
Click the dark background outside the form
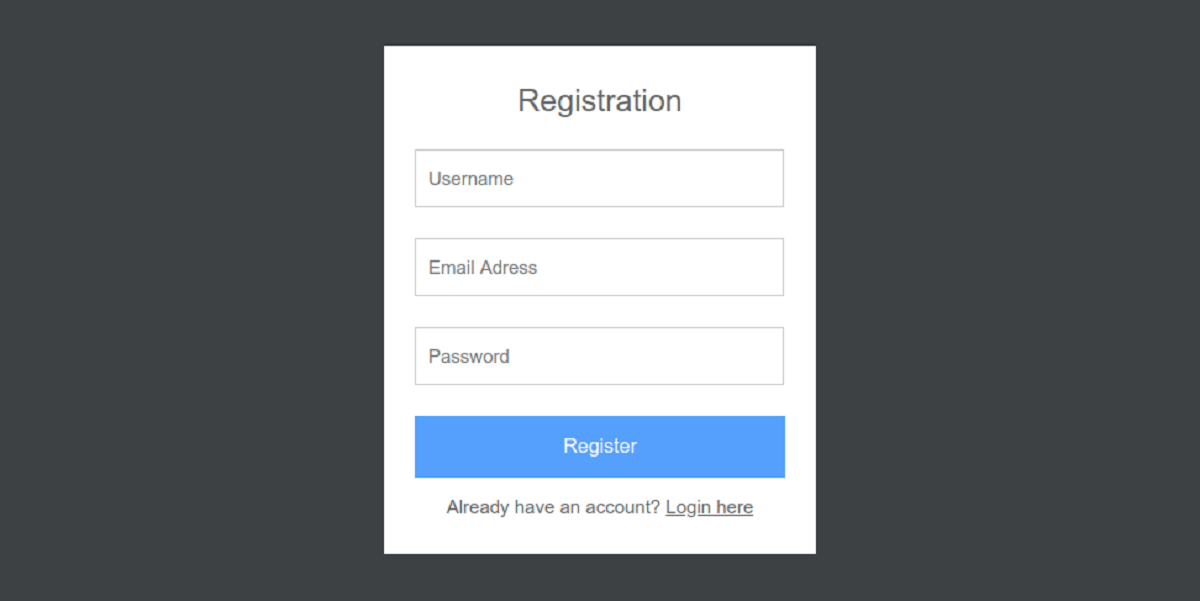150,300
